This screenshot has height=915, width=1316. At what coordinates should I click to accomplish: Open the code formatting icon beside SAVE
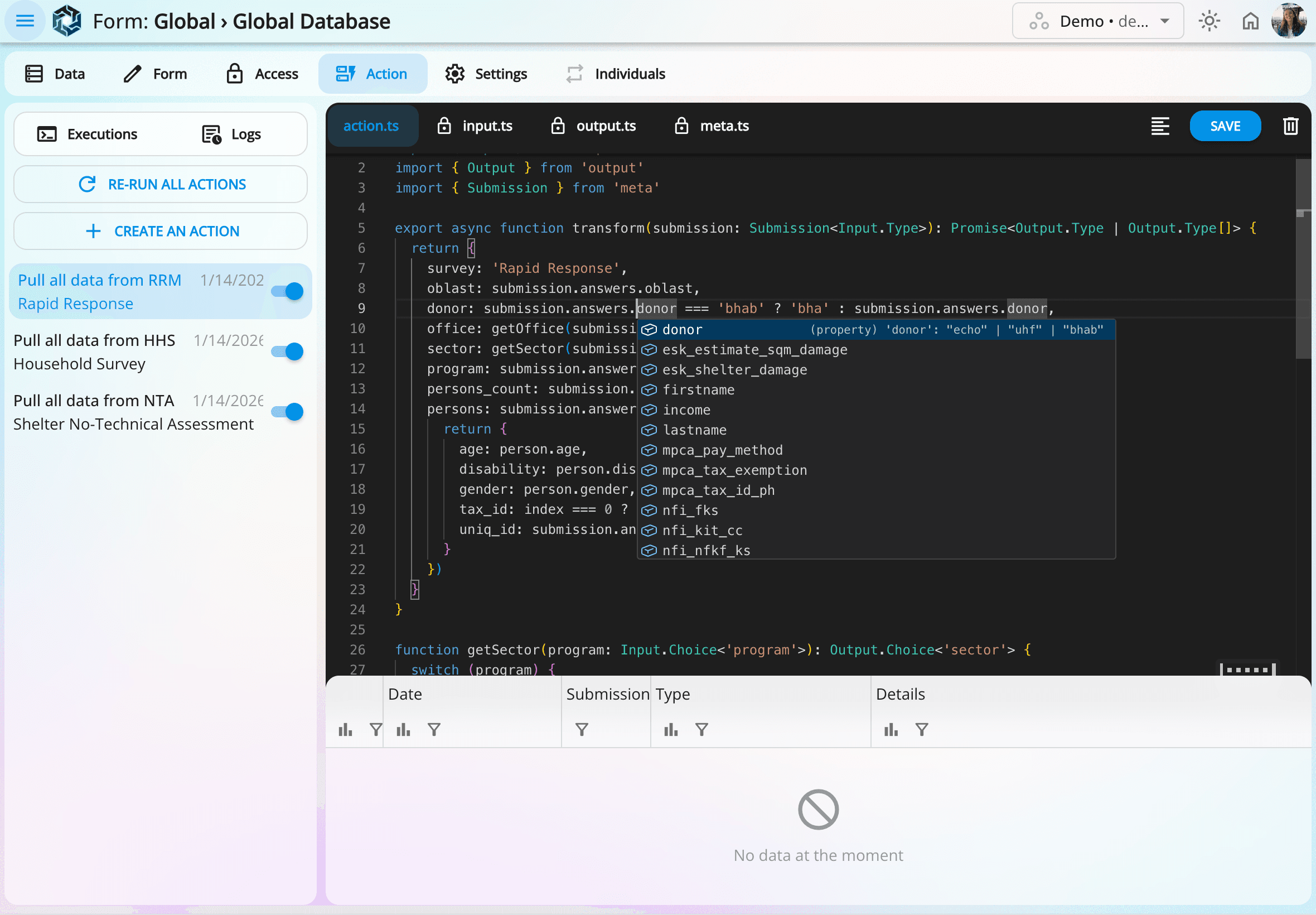[1160, 126]
